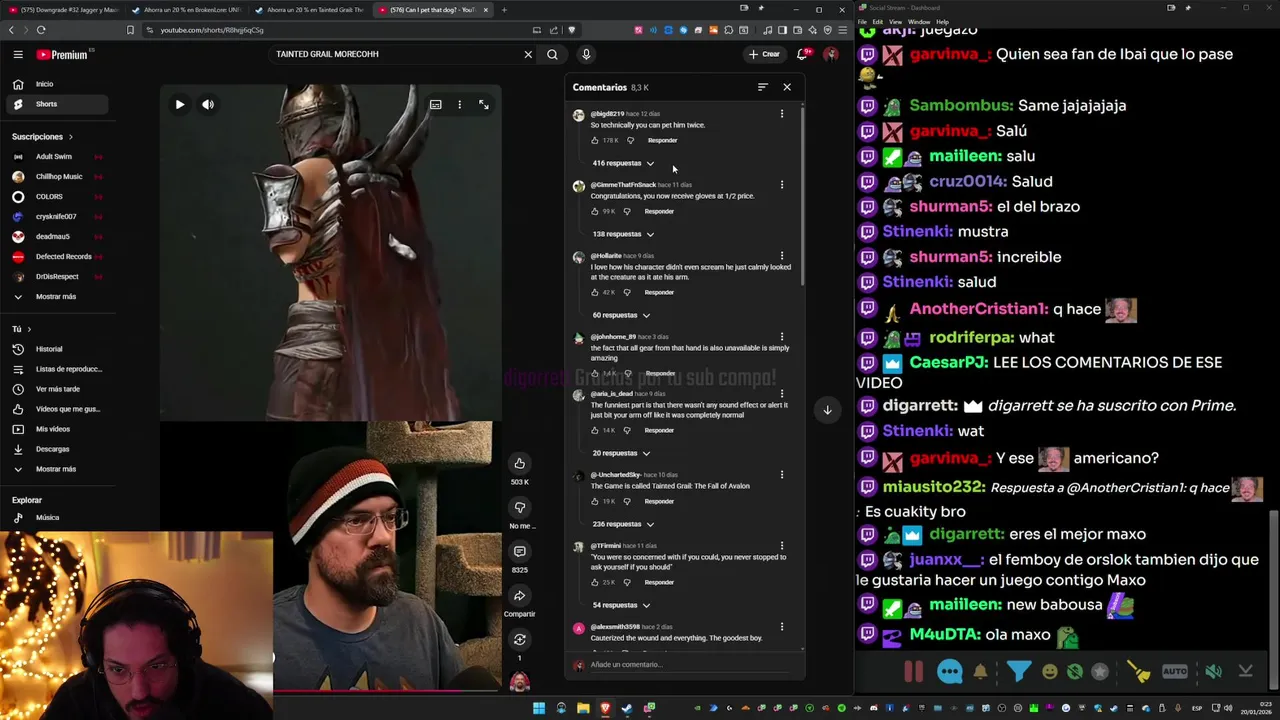Like the @GimmeThatFnSnack comment

[595, 211]
